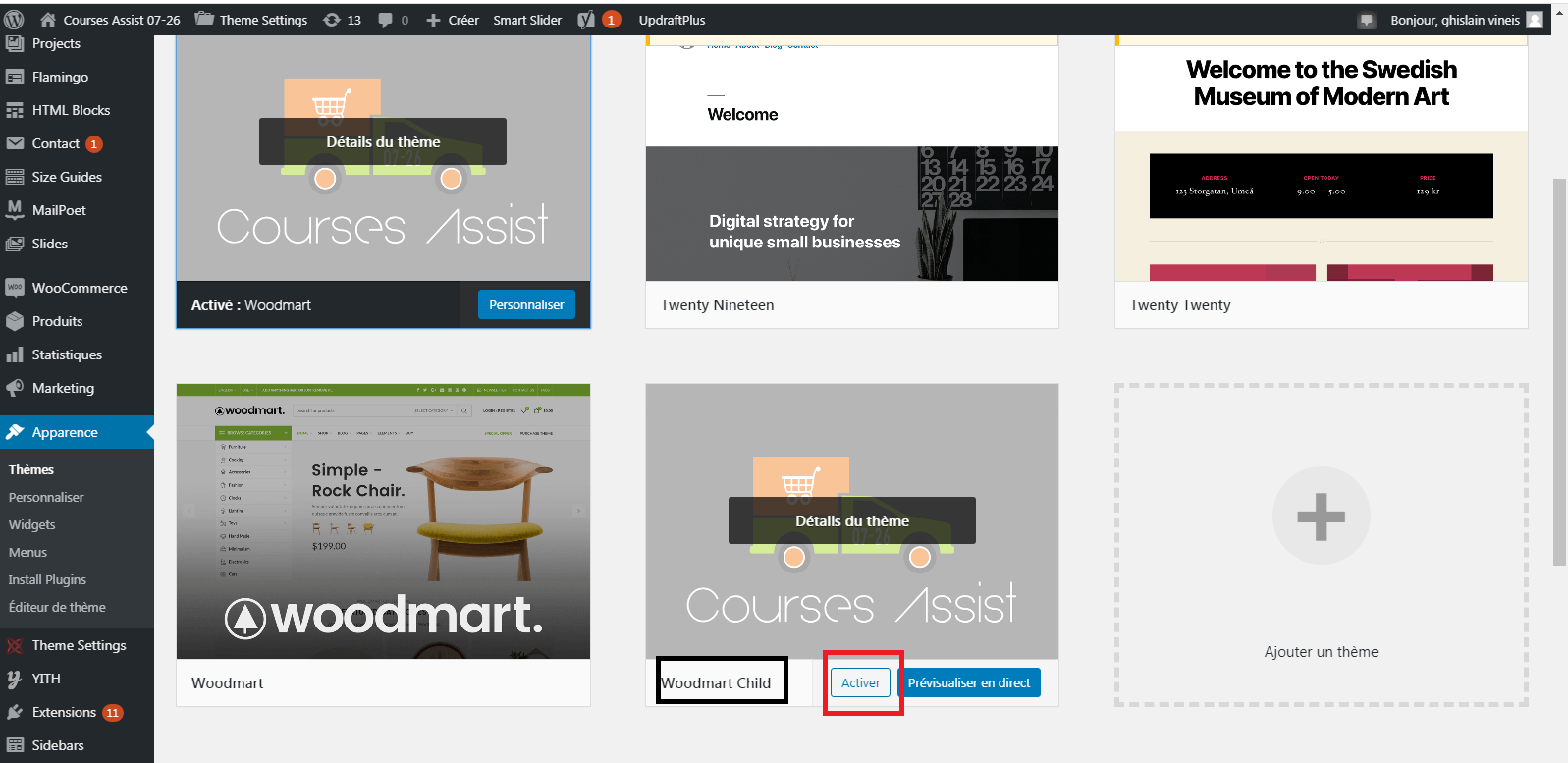Open the Twenty Twenty theme screenshot

[x=1322, y=159]
